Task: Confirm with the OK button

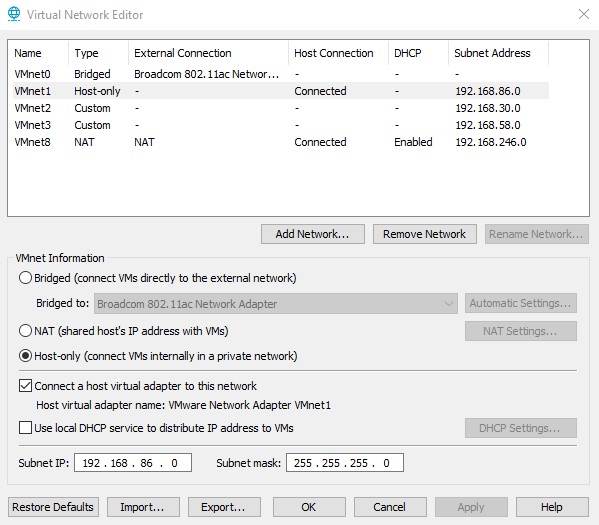Action: click(309, 507)
